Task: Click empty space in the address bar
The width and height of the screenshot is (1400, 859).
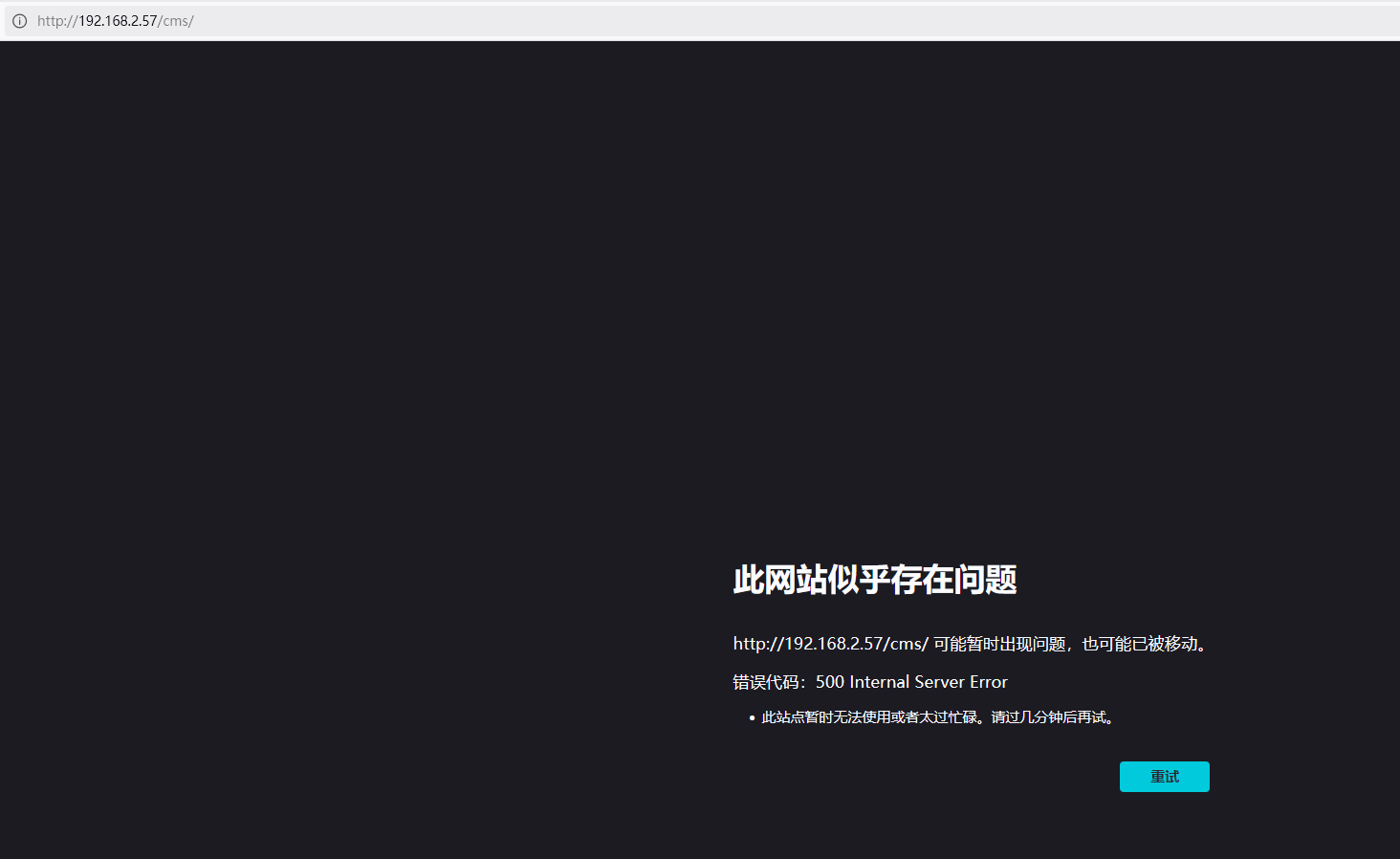Action: coord(765,21)
